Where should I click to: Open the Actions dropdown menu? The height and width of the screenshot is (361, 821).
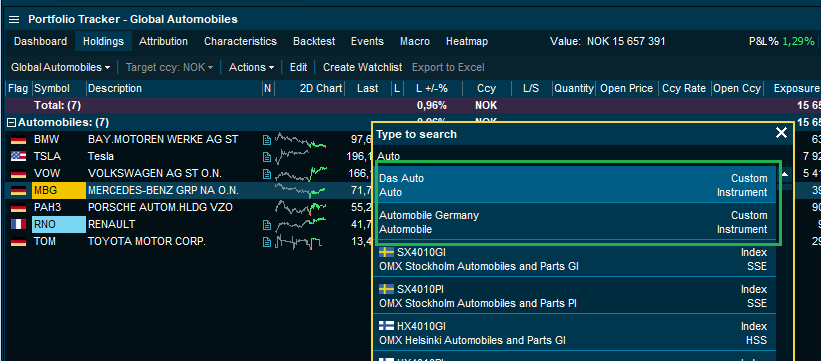click(251, 67)
